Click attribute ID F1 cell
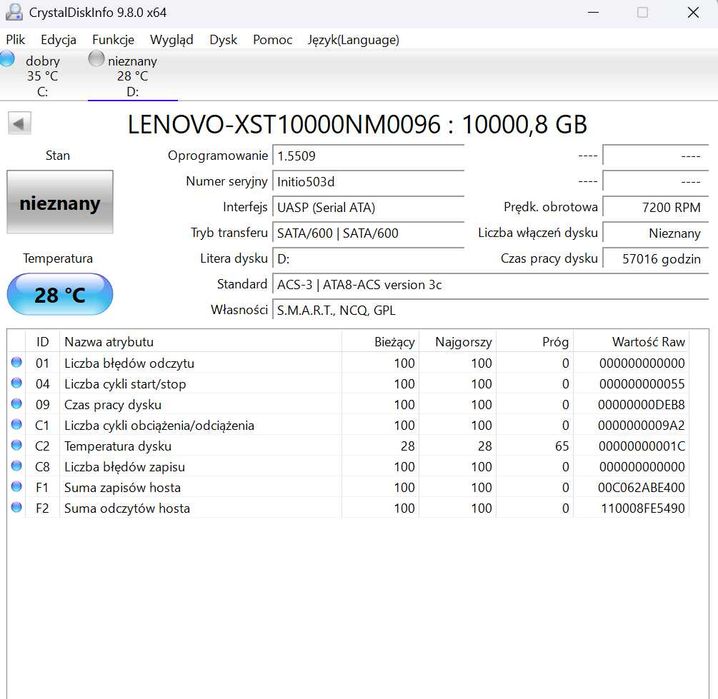The height and width of the screenshot is (699, 718). [x=42, y=488]
